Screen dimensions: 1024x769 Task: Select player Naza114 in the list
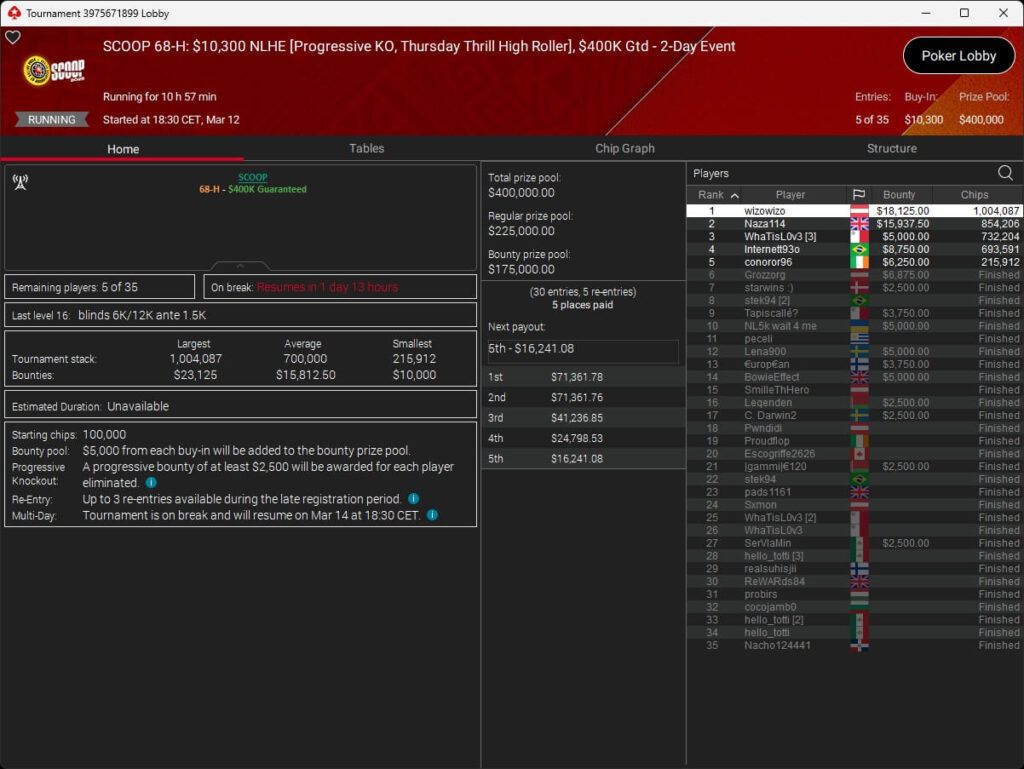[765, 224]
